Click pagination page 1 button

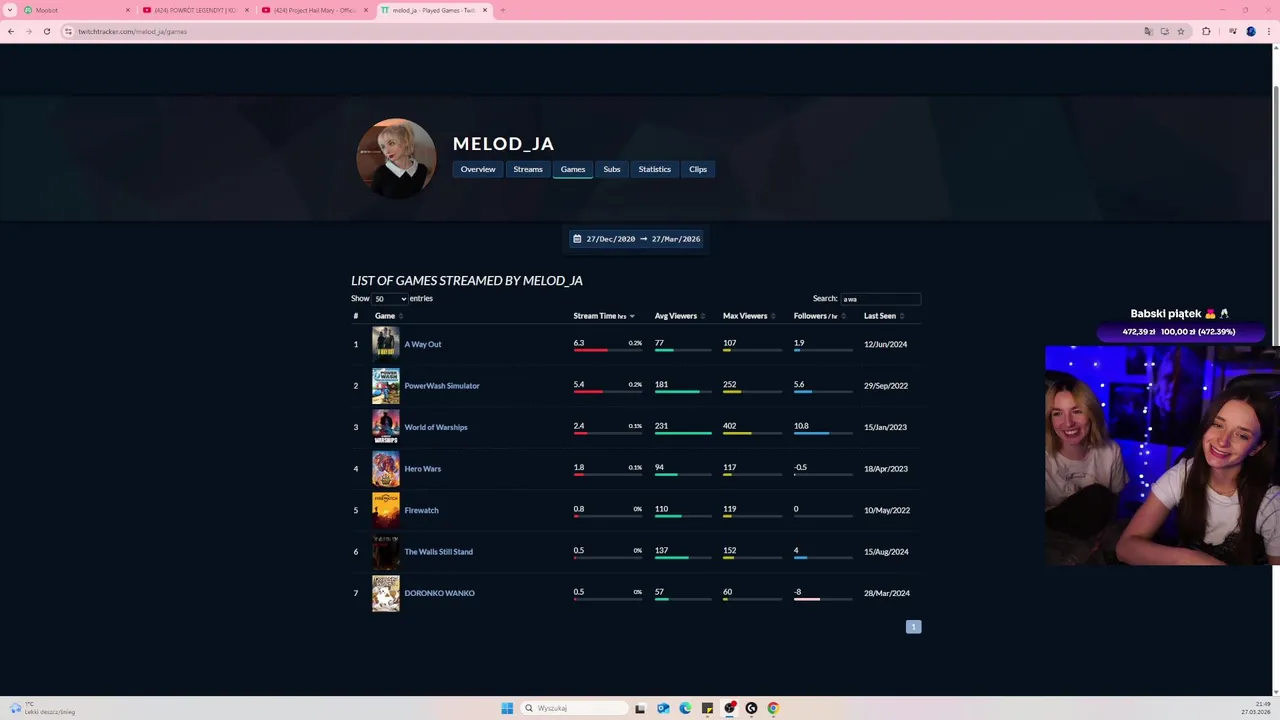[913, 627]
